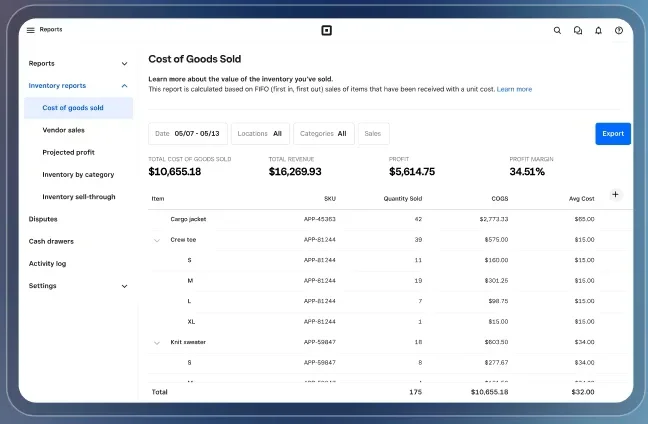Open the Date 05/07 - 05/13 filter
648x424 pixels.
(x=188, y=133)
